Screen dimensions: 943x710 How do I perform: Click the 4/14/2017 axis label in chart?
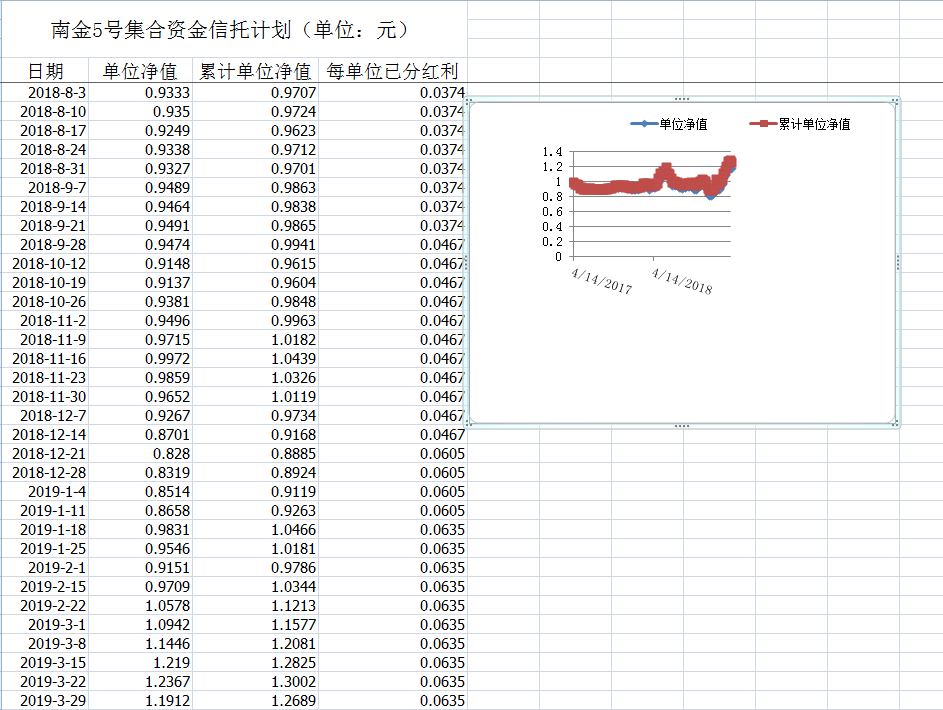pyautogui.click(x=601, y=281)
